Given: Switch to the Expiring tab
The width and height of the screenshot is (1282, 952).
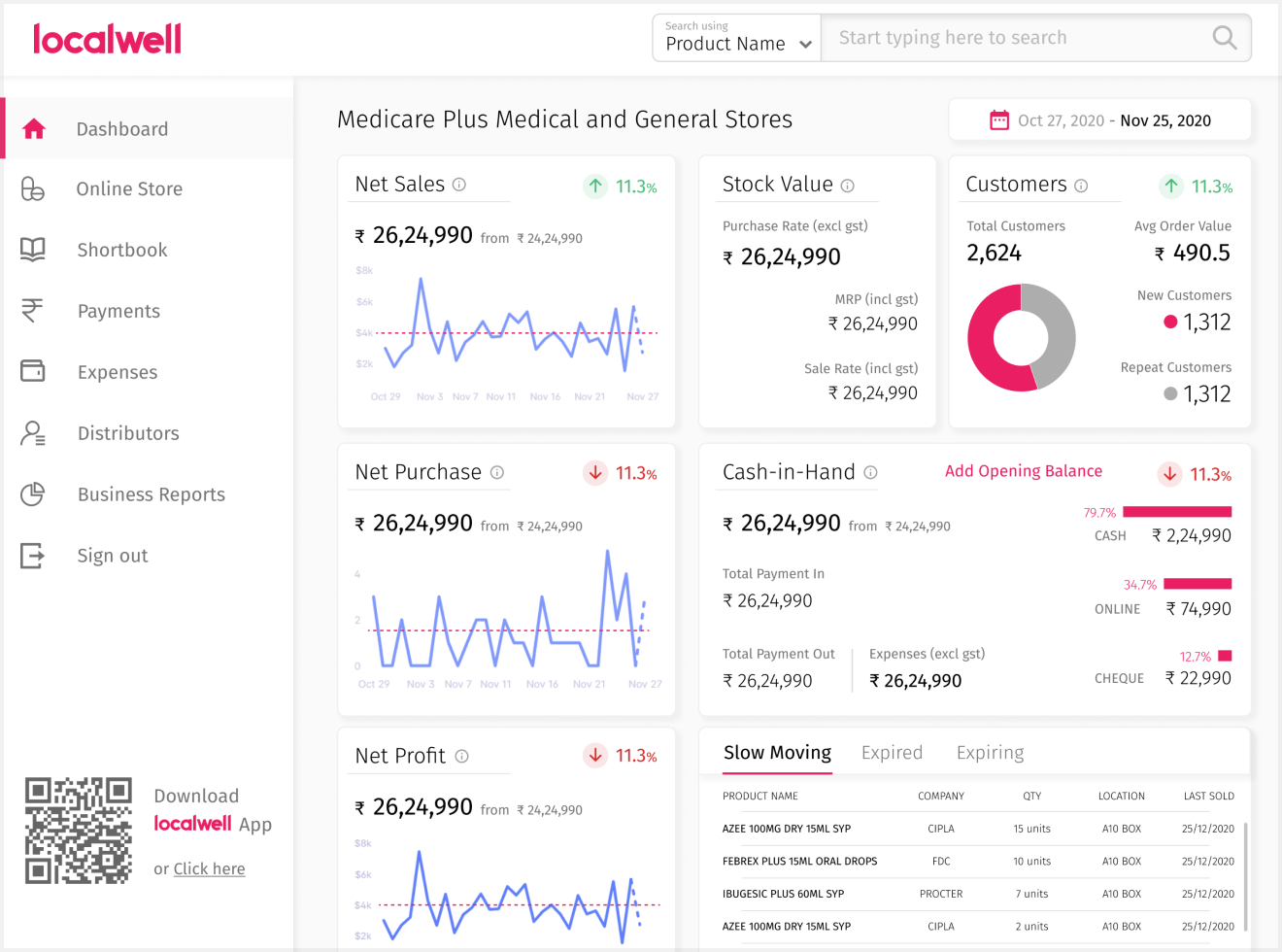Looking at the screenshot, I should 990,753.
